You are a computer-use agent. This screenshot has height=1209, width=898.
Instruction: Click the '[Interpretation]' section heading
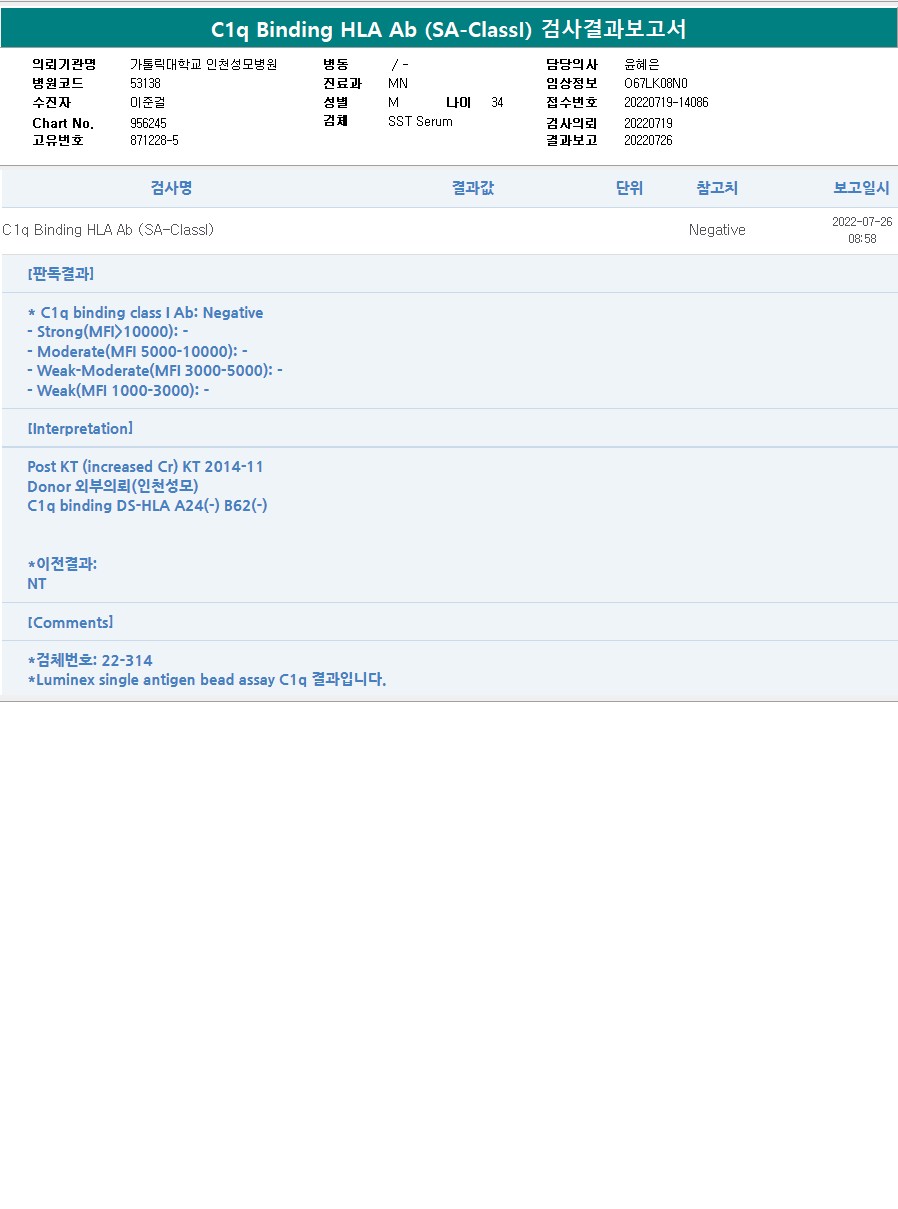80,428
